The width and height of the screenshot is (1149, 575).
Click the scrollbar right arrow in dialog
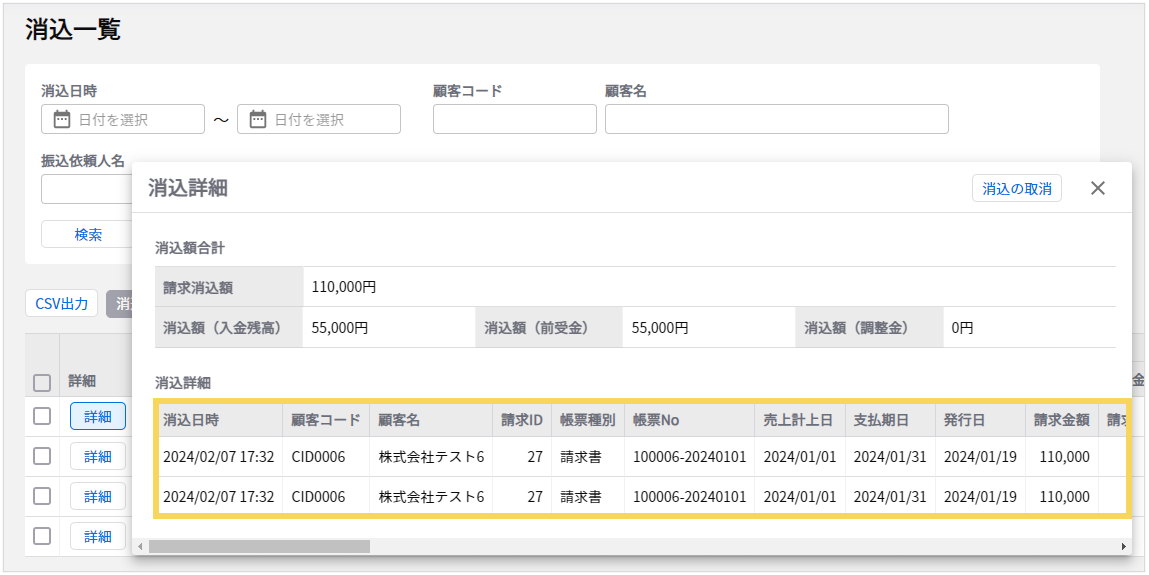point(1124,547)
